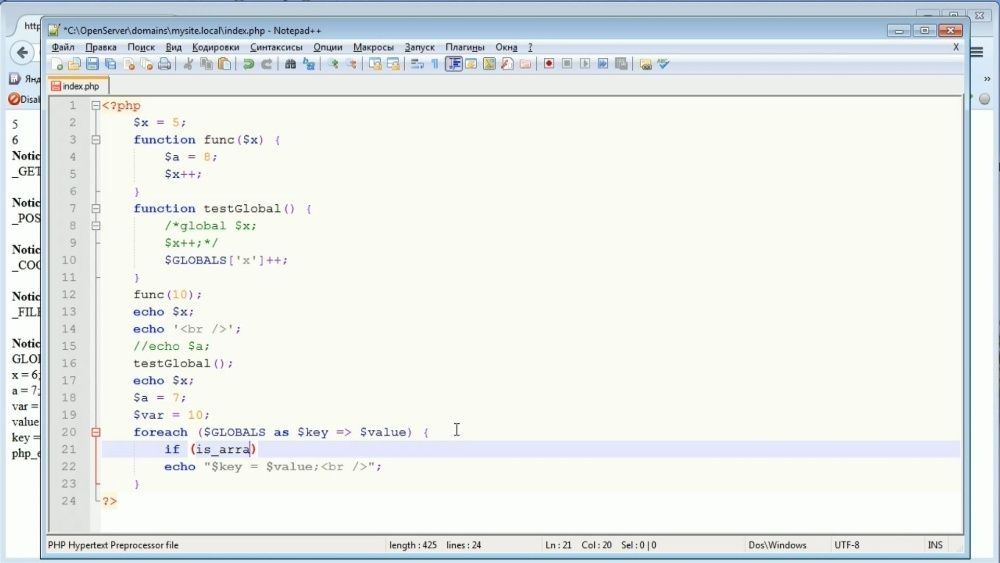1000x563 pixels.
Task: Open the Запуск menu
Action: (420, 47)
